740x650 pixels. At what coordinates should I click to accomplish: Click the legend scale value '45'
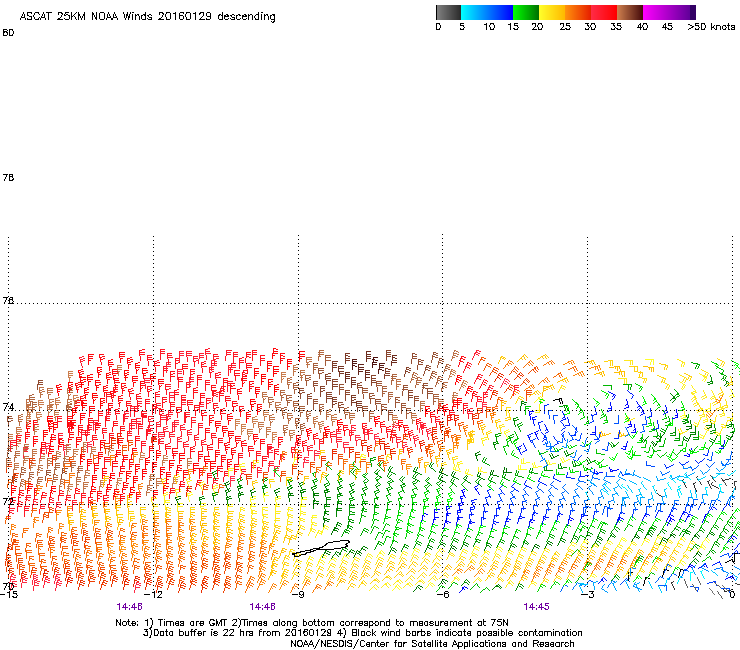tap(667, 27)
